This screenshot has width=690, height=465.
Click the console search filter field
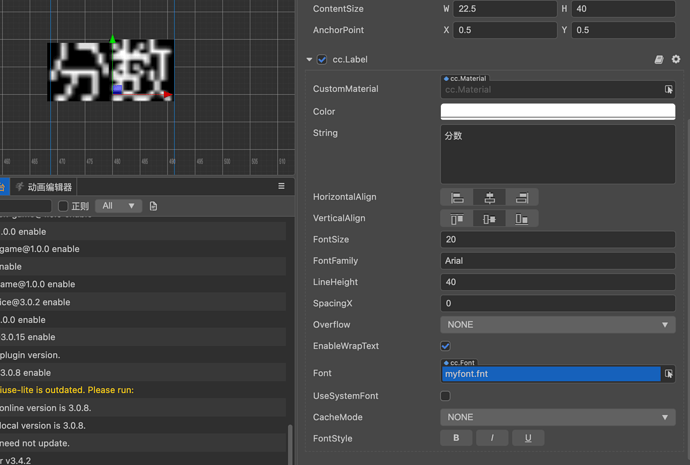(x=26, y=206)
